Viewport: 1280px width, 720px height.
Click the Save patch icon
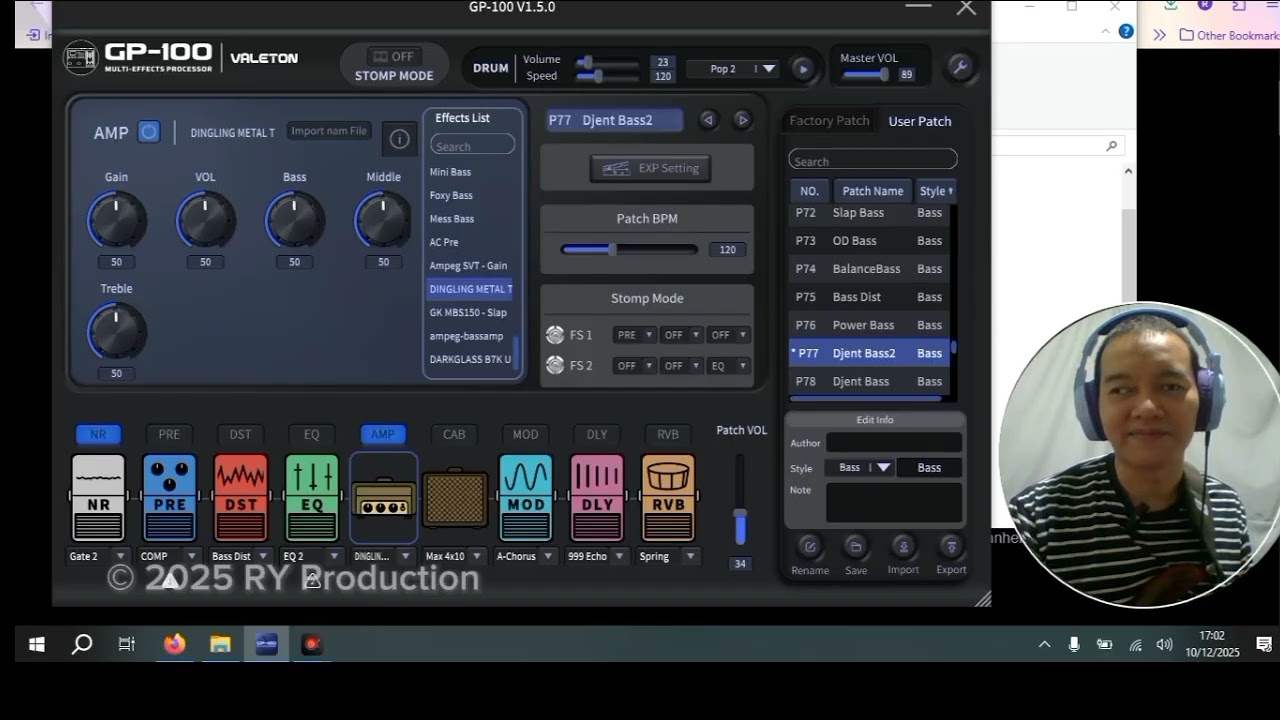[x=855, y=546]
